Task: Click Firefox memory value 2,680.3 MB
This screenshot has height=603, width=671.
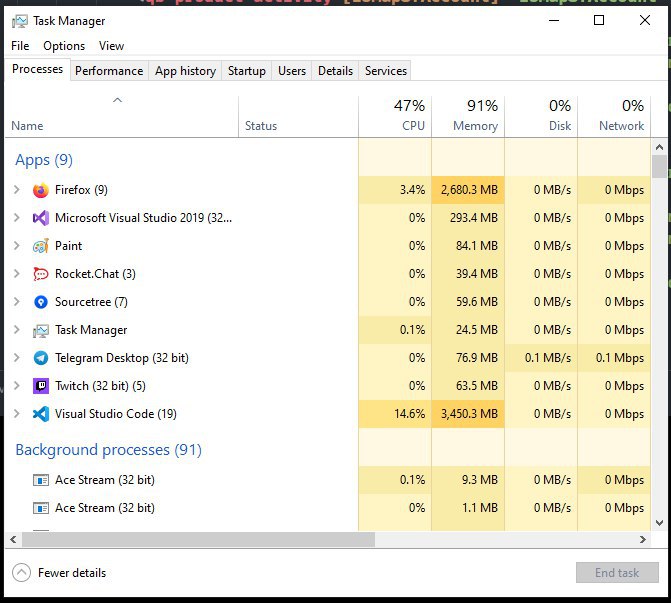Action: (x=469, y=190)
